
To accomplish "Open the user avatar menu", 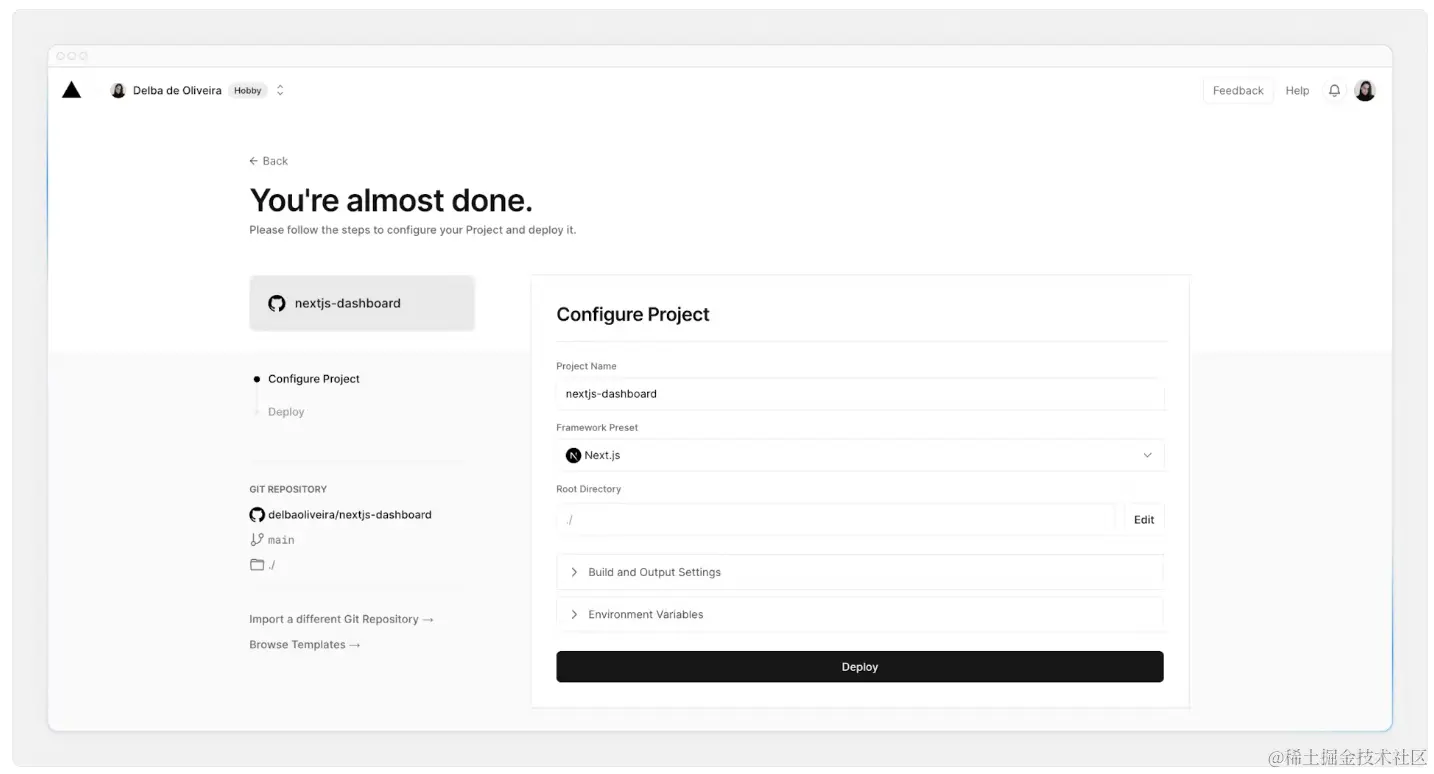I will tap(1365, 90).
